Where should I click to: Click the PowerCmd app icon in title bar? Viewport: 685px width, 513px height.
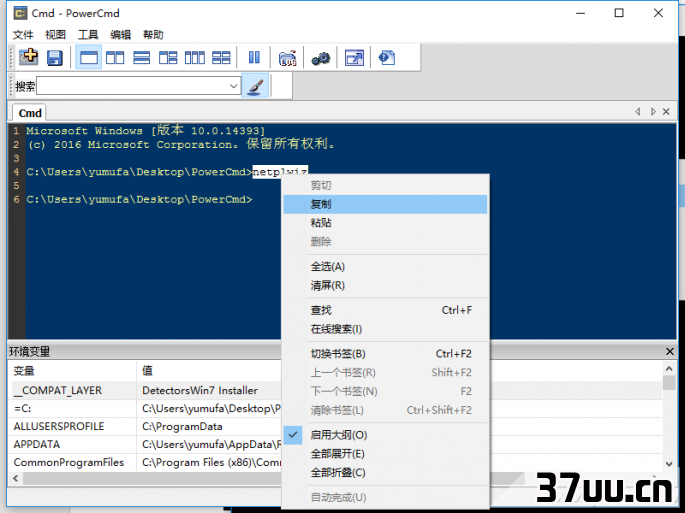pos(20,13)
